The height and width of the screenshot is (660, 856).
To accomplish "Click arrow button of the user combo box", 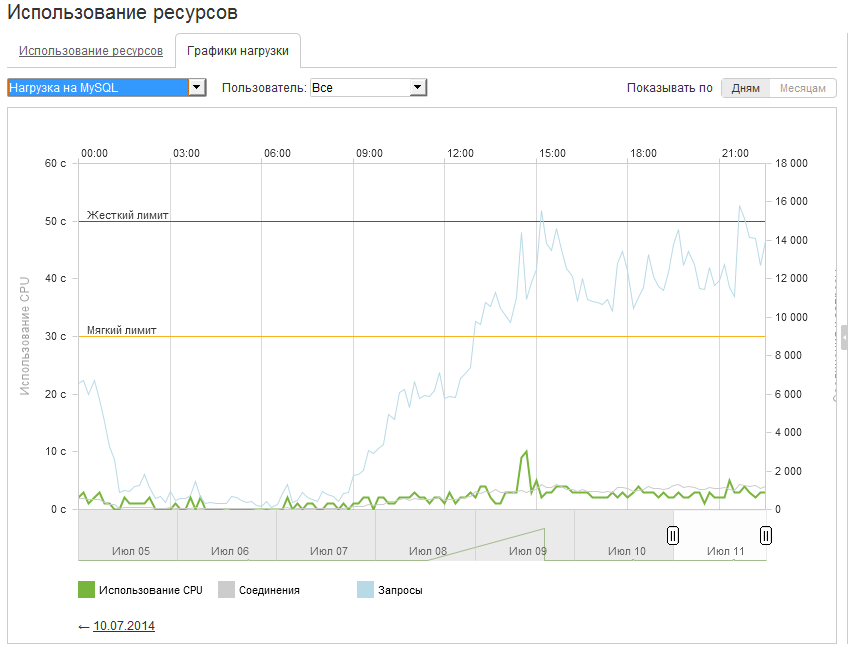I will pyautogui.click(x=418, y=88).
